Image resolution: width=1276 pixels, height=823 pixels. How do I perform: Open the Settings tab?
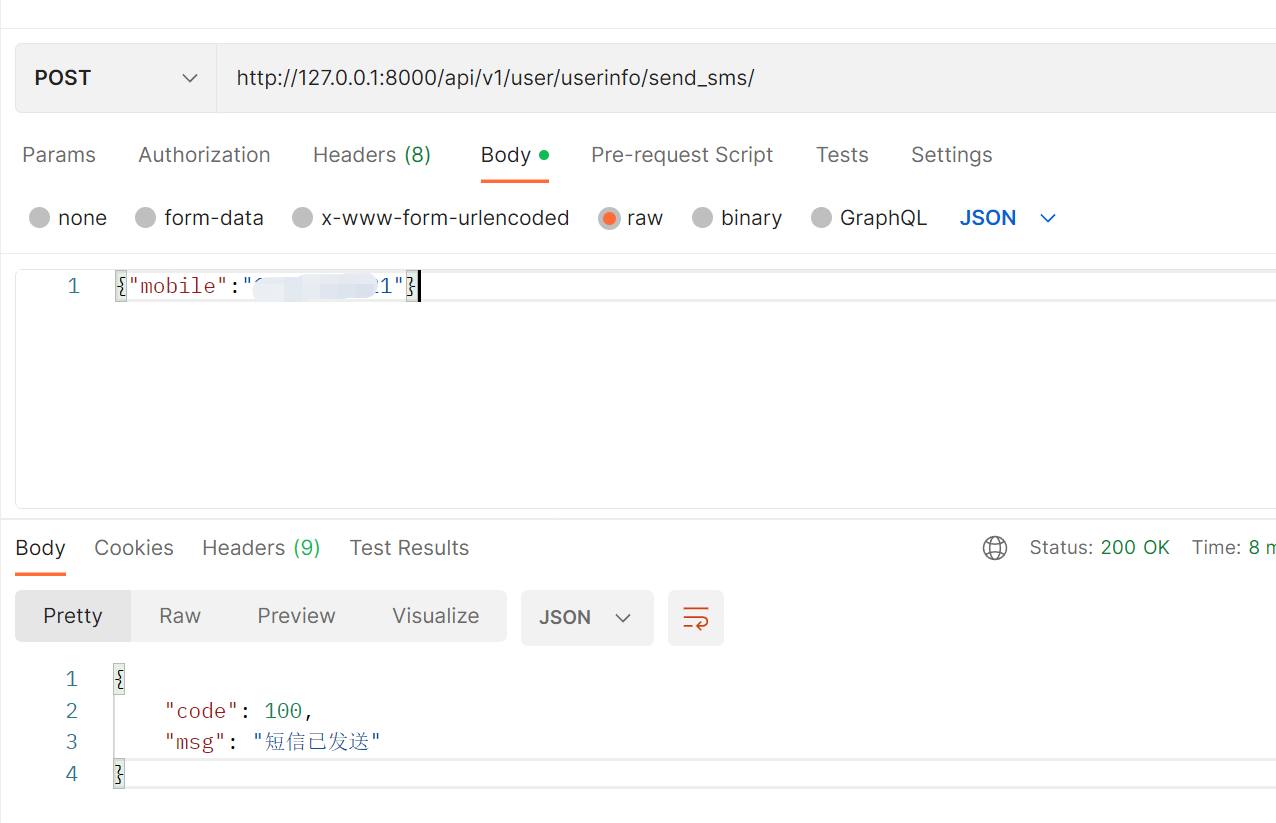click(952, 155)
